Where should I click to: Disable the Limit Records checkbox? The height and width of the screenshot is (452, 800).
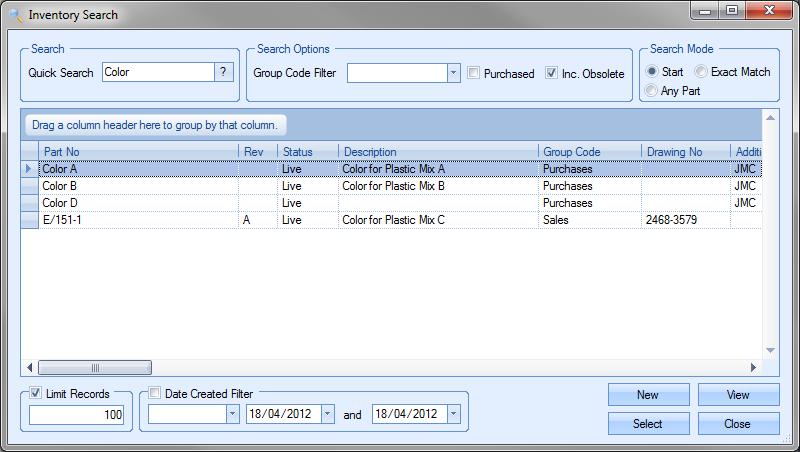pyautogui.click(x=37, y=394)
